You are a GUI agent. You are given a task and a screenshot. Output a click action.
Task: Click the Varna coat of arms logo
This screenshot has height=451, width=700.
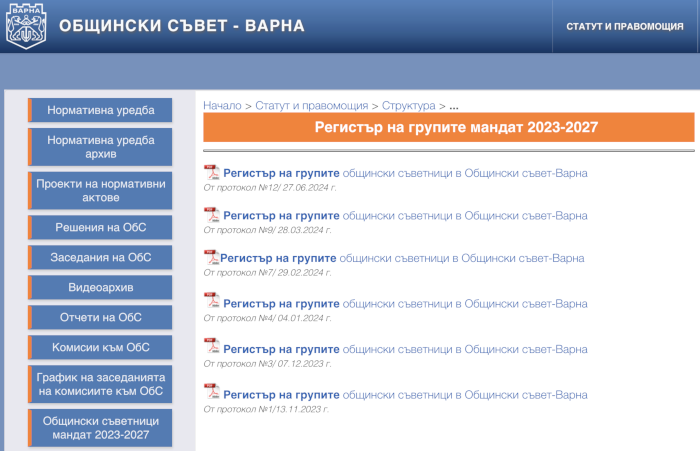(26, 26)
